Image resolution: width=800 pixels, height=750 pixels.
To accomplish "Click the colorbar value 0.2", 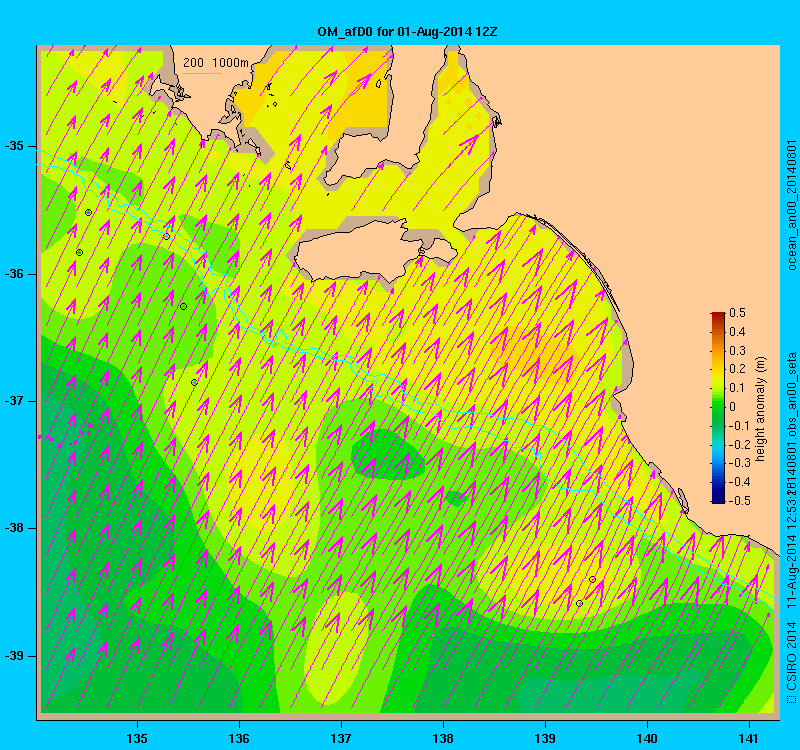I will click(737, 369).
